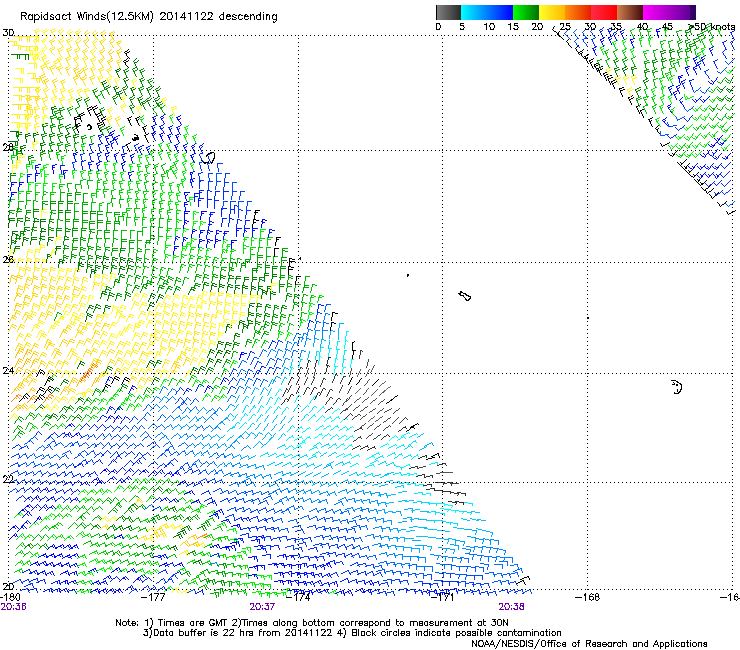The height and width of the screenshot is (650, 740).
Task: Choose the magenta 40–45 knot legend swatch
Action: [656, 12]
